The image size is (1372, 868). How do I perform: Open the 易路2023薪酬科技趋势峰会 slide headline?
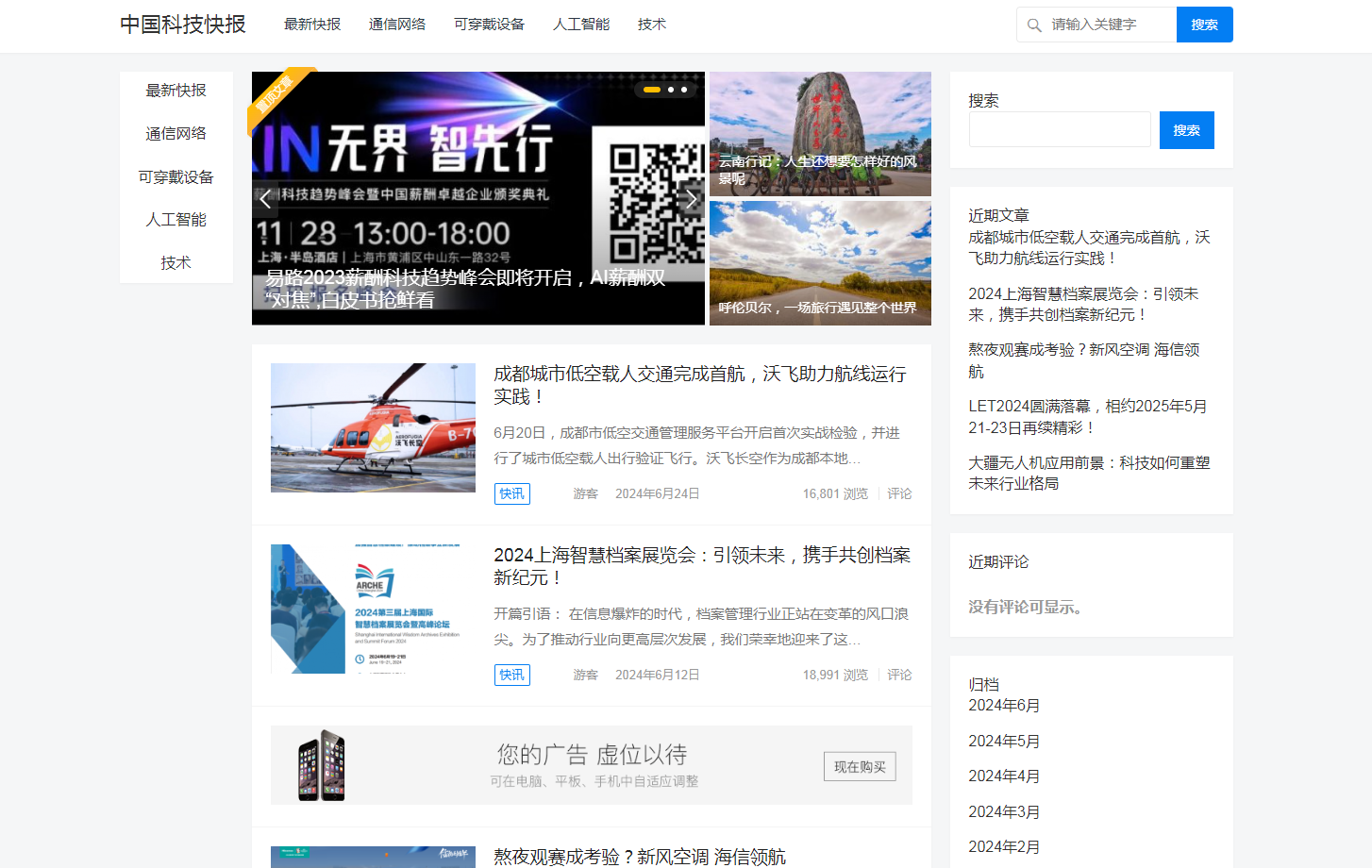pyautogui.click(x=465, y=289)
